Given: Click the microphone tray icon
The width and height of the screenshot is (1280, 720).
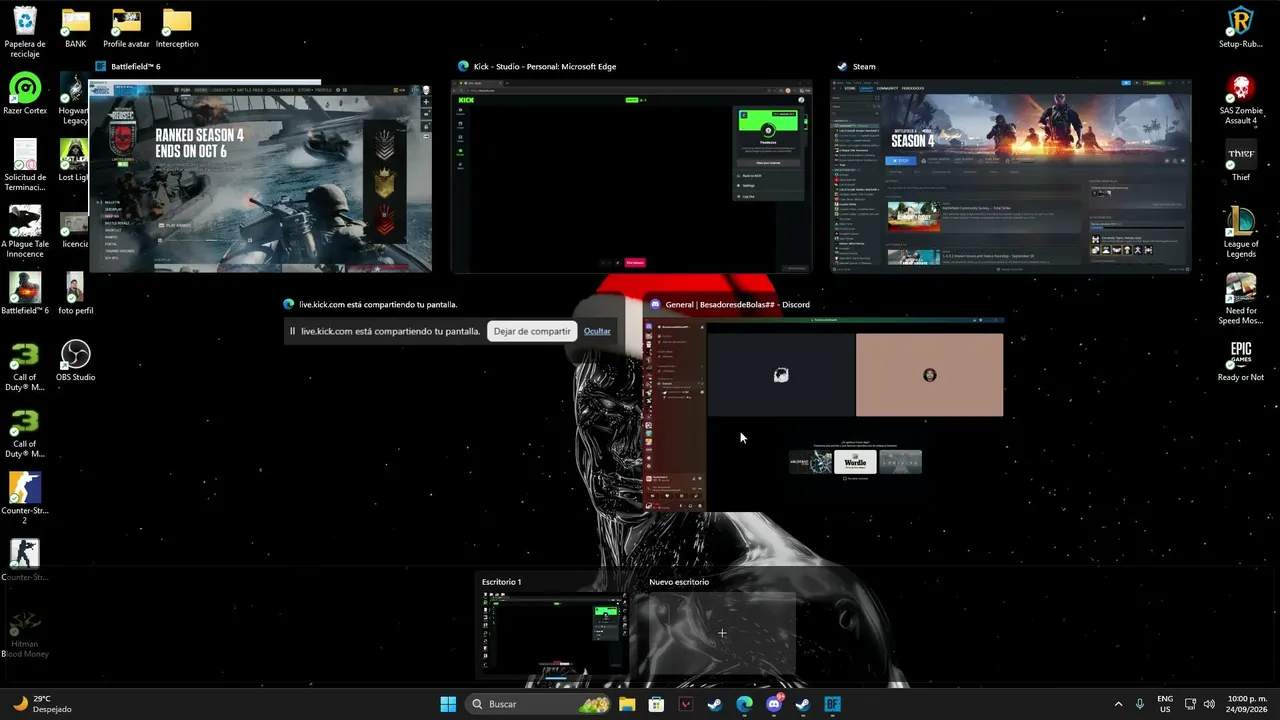Looking at the screenshot, I should click(1140, 704).
